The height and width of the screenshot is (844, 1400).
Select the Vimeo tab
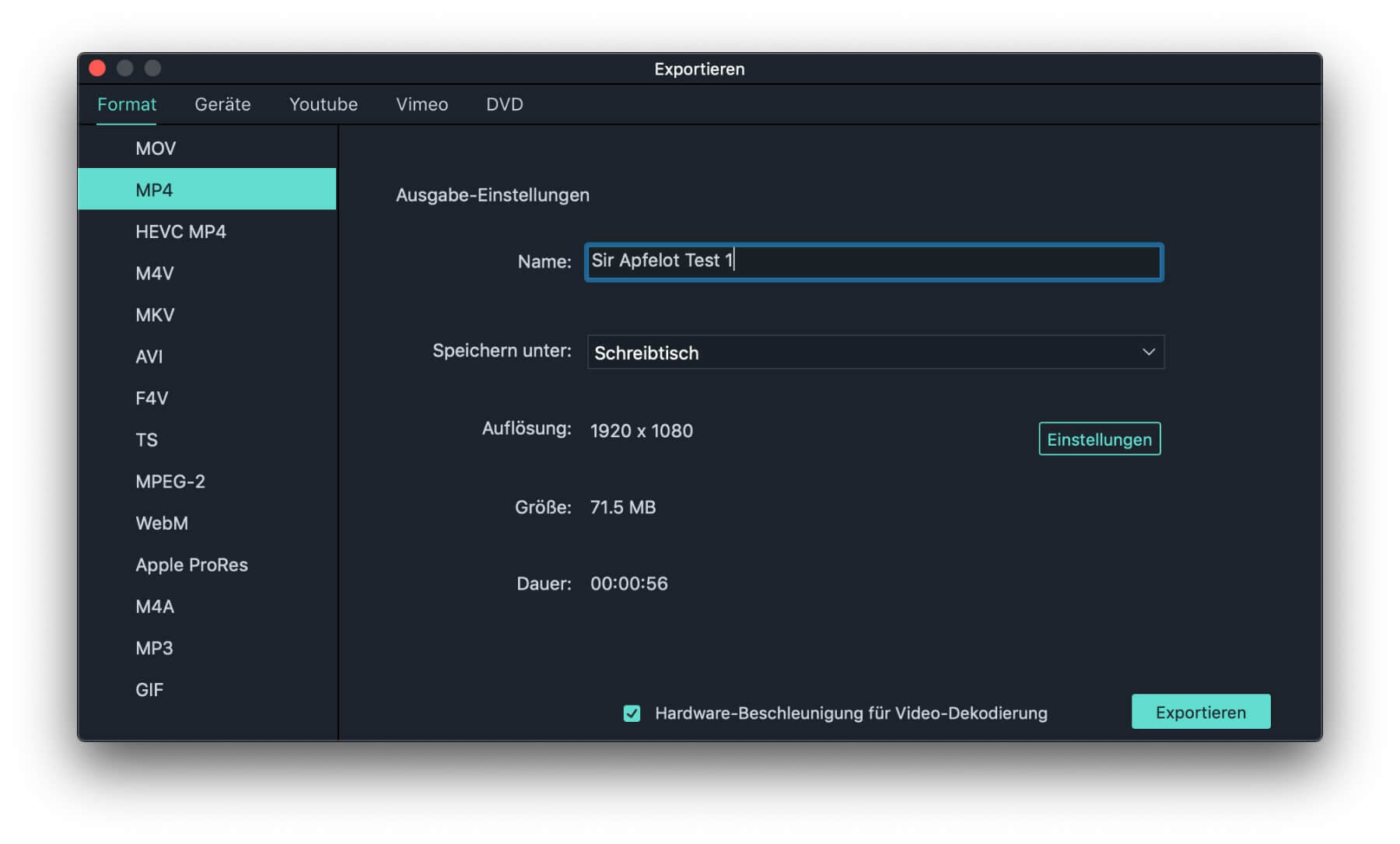[x=422, y=104]
